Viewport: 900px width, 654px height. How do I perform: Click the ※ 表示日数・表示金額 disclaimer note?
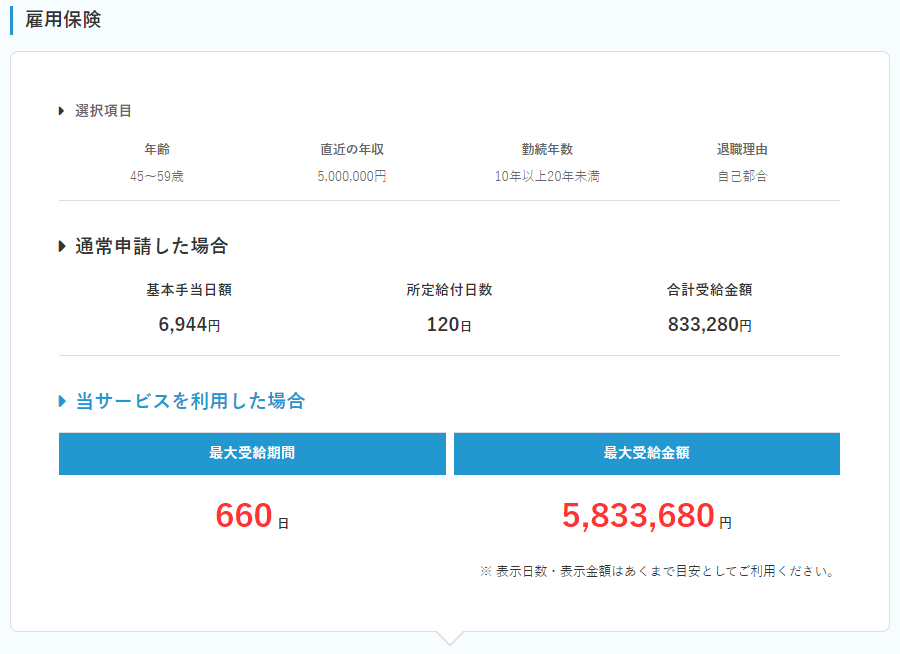point(657,571)
